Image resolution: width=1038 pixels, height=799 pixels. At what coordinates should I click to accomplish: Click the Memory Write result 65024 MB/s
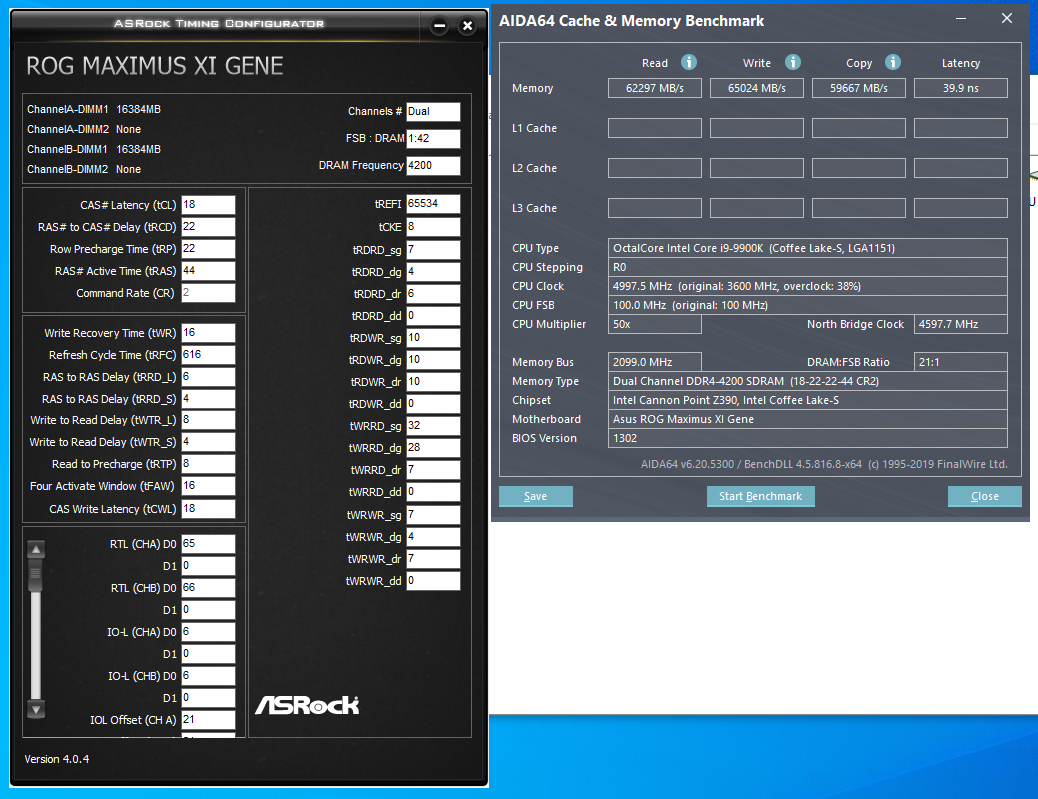tap(757, 88)
